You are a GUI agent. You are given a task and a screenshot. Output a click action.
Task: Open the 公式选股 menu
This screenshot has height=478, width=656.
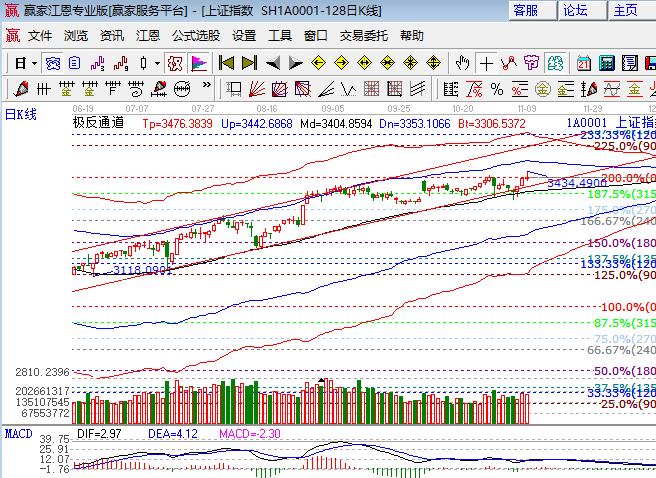pos(195,35)
